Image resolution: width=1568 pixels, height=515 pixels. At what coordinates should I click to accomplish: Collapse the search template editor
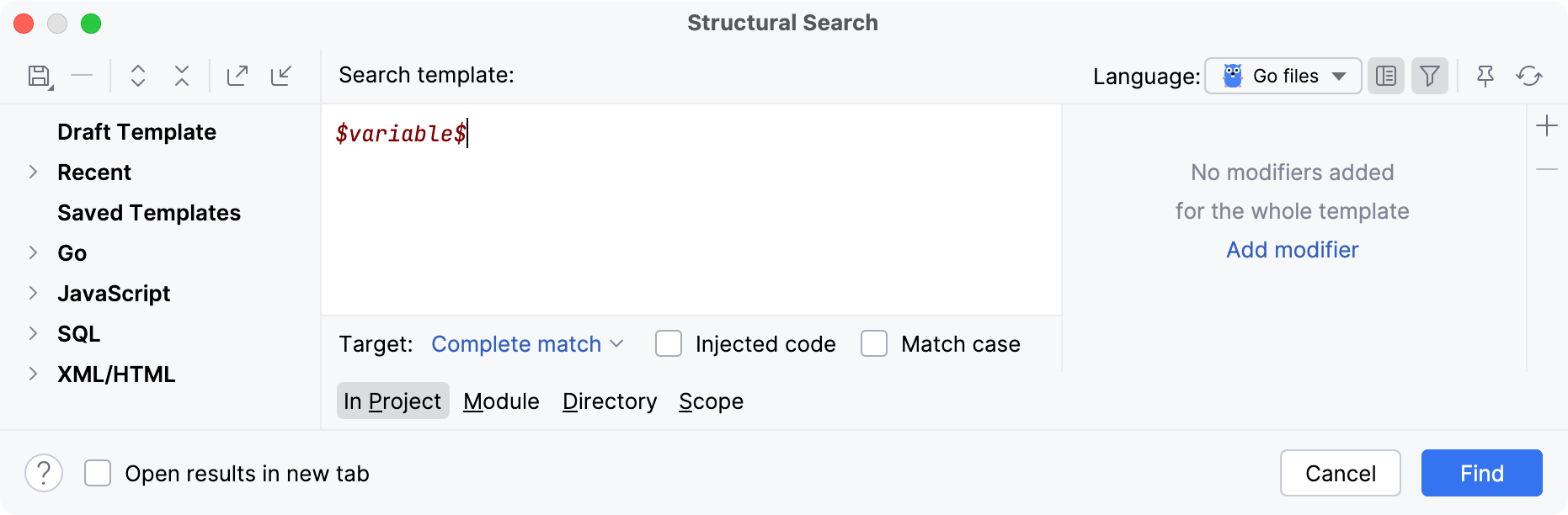(181, 76)
